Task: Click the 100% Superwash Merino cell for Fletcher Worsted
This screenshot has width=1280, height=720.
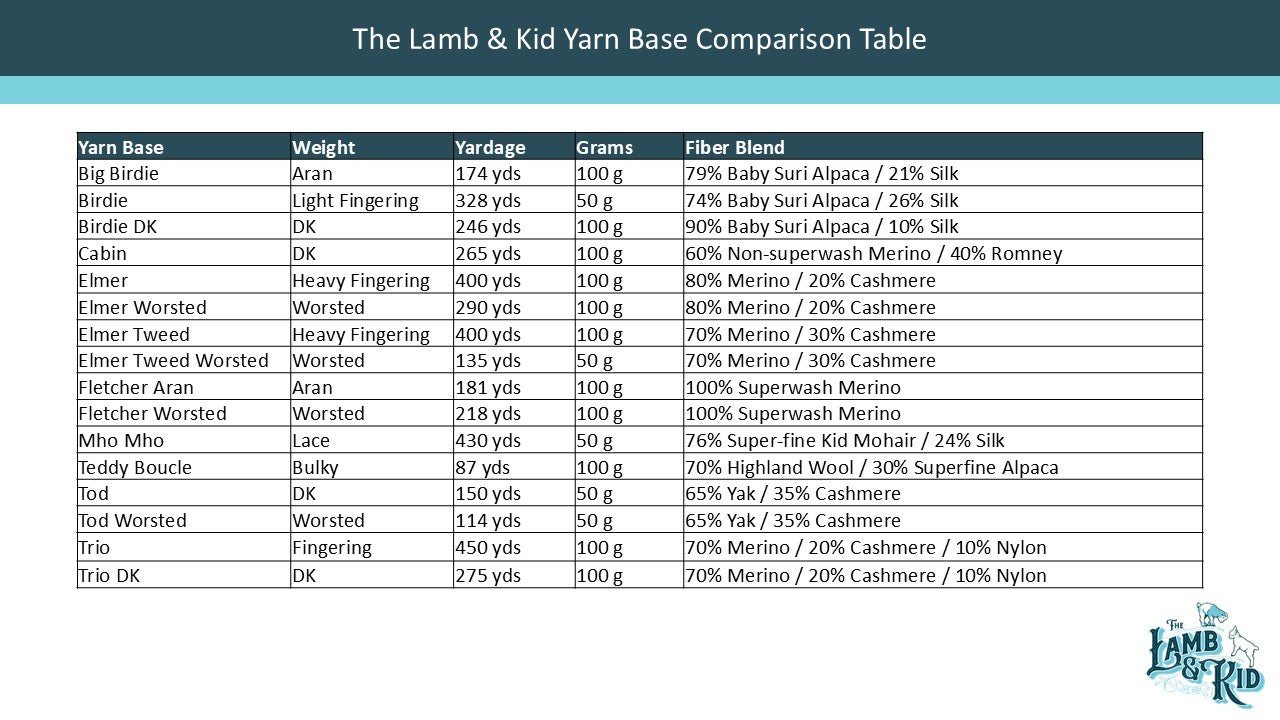Action: [793, 413]
